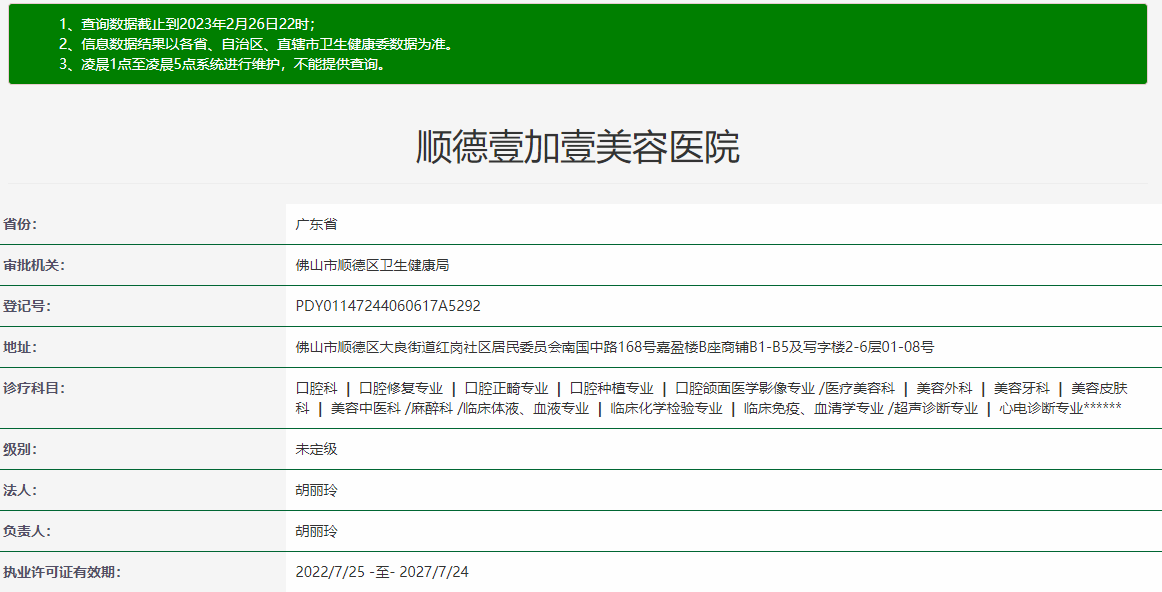Screen dimensions: 1162x592
Task: Click 临床化学检验专业 in the departments list
Action: click(x=666, y=408)
